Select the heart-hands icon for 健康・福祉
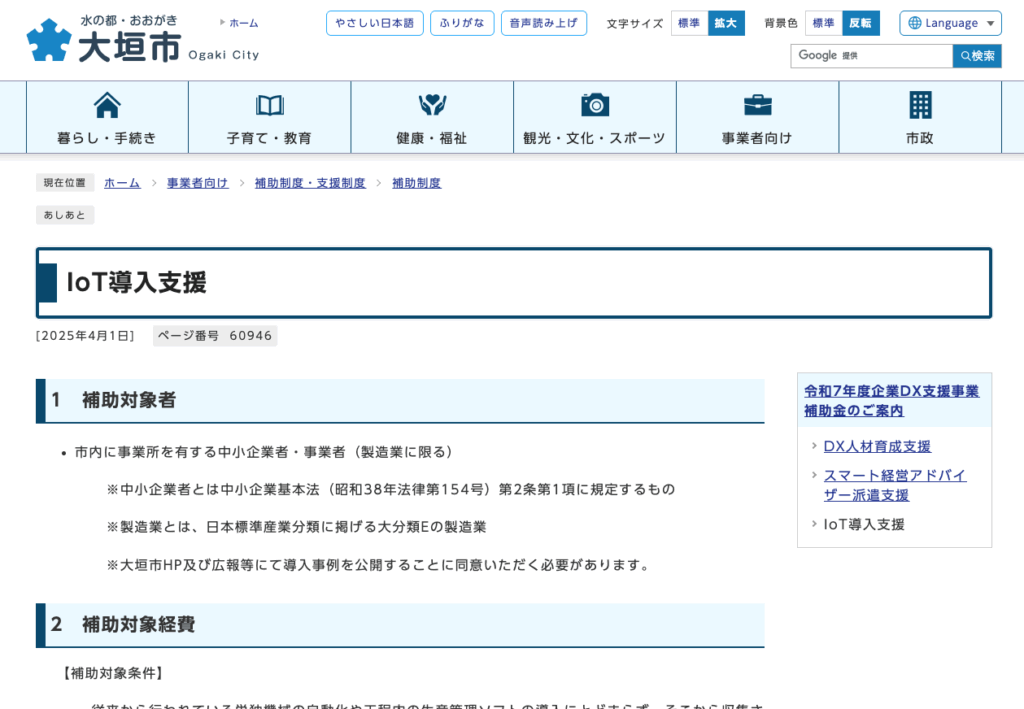 (432, 105)
